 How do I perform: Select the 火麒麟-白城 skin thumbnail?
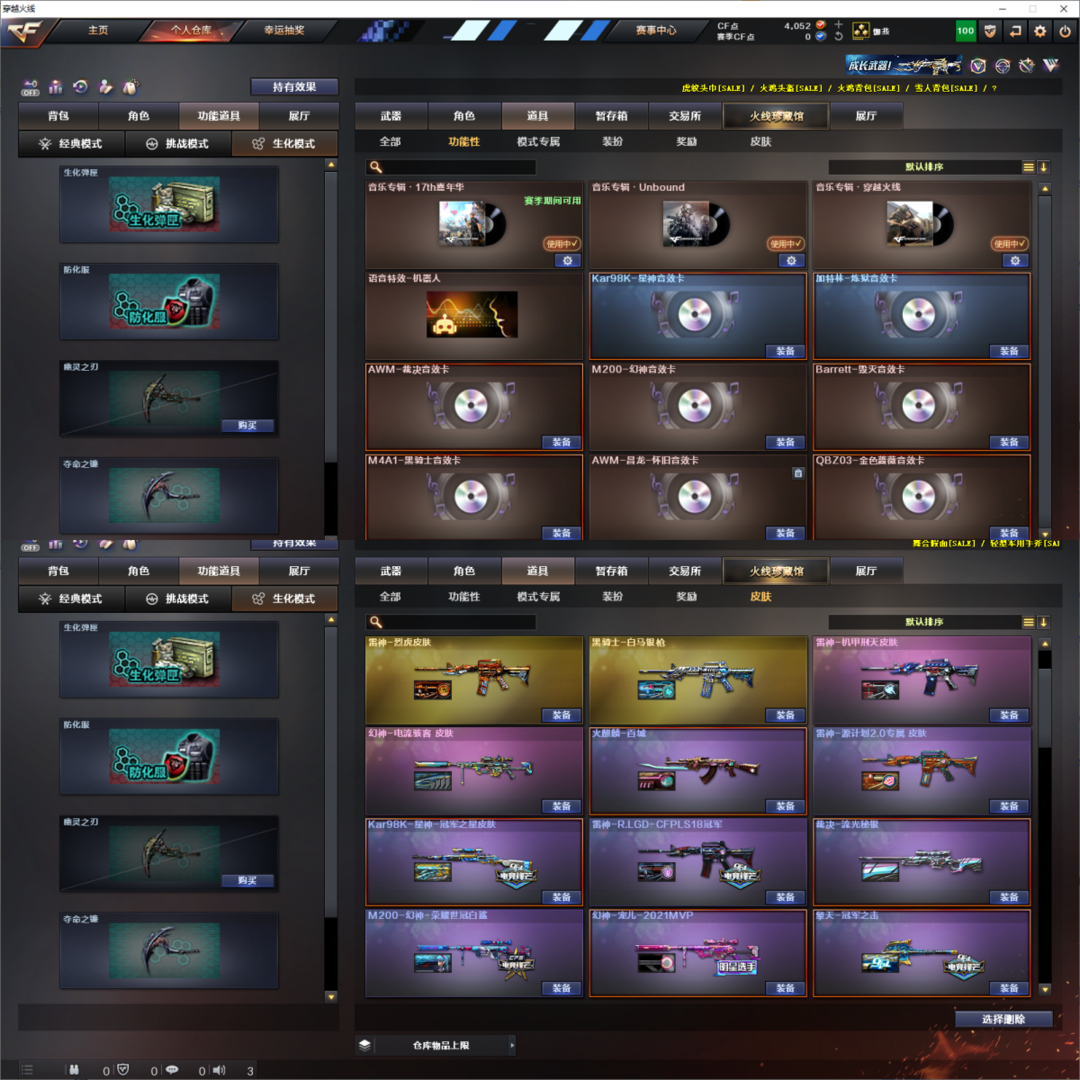coord(697,773)
